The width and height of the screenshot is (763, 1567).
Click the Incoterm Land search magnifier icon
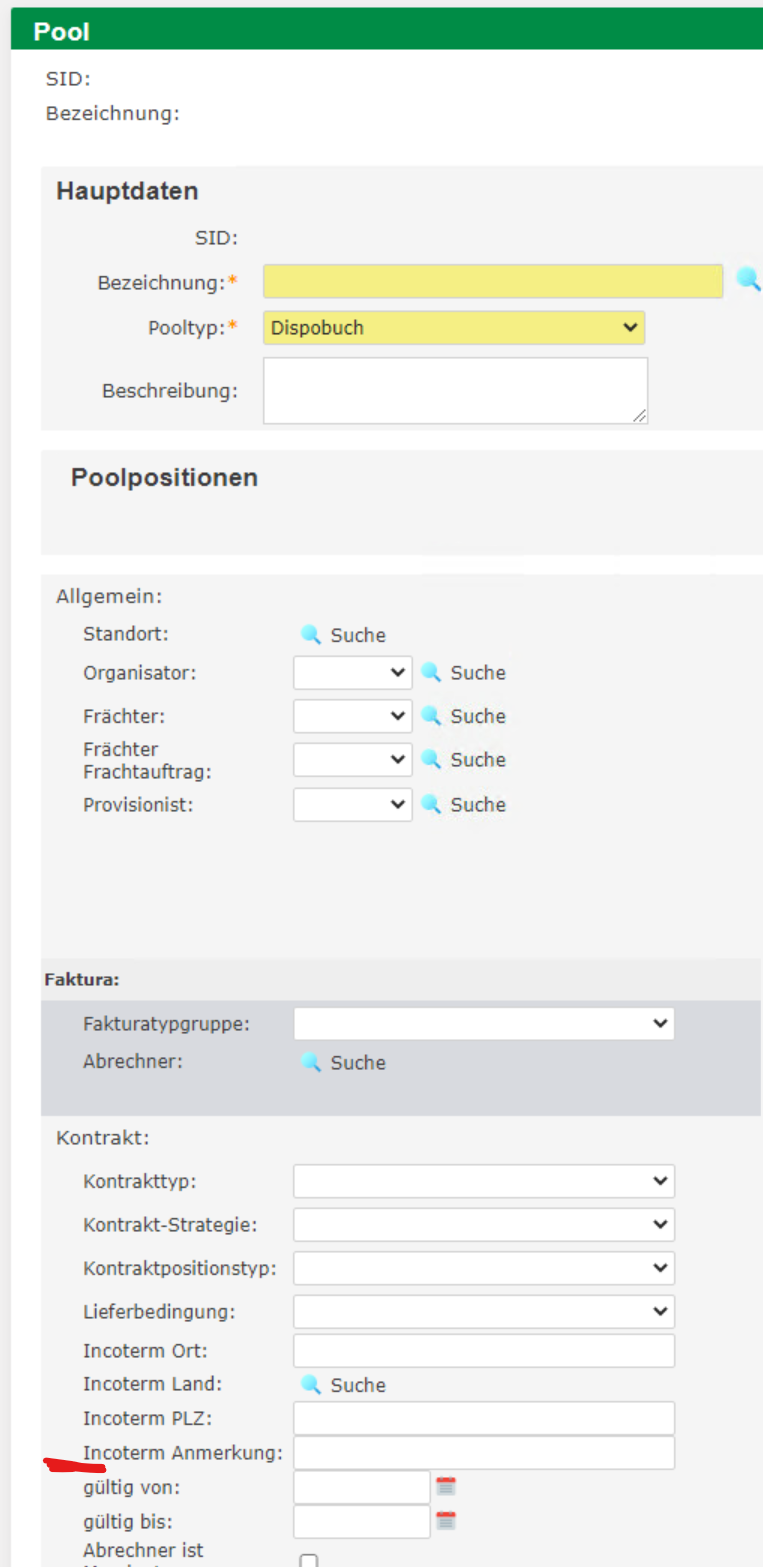point(311,1384)
